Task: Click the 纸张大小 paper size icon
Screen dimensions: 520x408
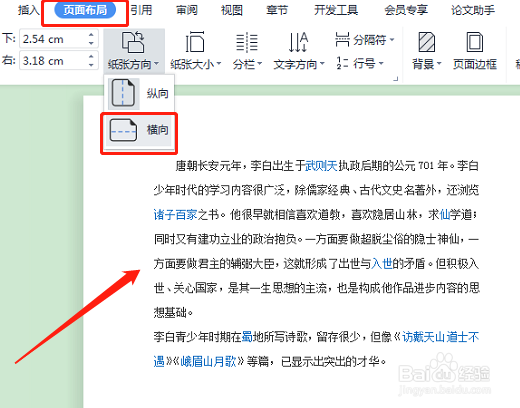Action: (x=195, y=42)
